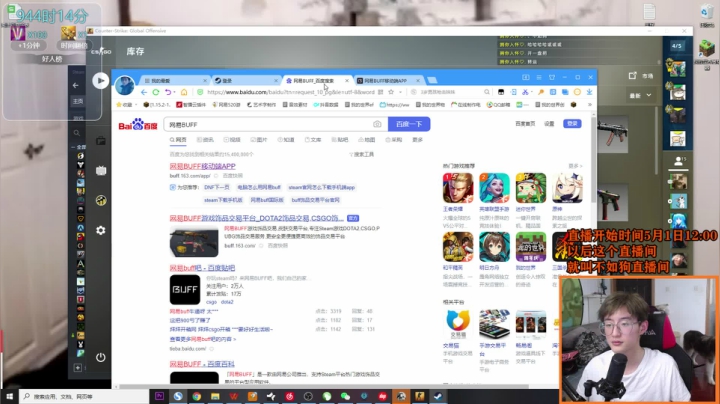This screenshot has height=404, width=720.
Task: Open the browser home page icon
Action: pyautogui.click(x=184, y=92)
